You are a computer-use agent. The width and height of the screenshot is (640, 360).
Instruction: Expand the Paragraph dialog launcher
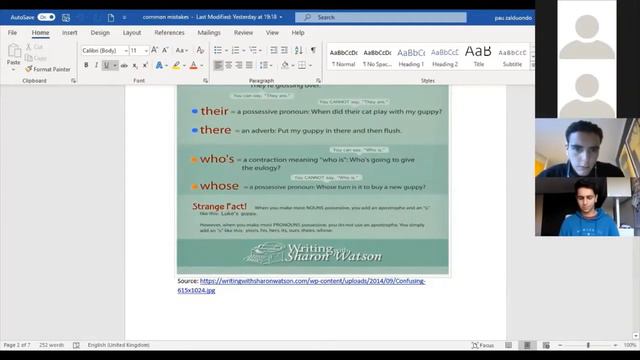pyautogui.click(x=318, y=81)
